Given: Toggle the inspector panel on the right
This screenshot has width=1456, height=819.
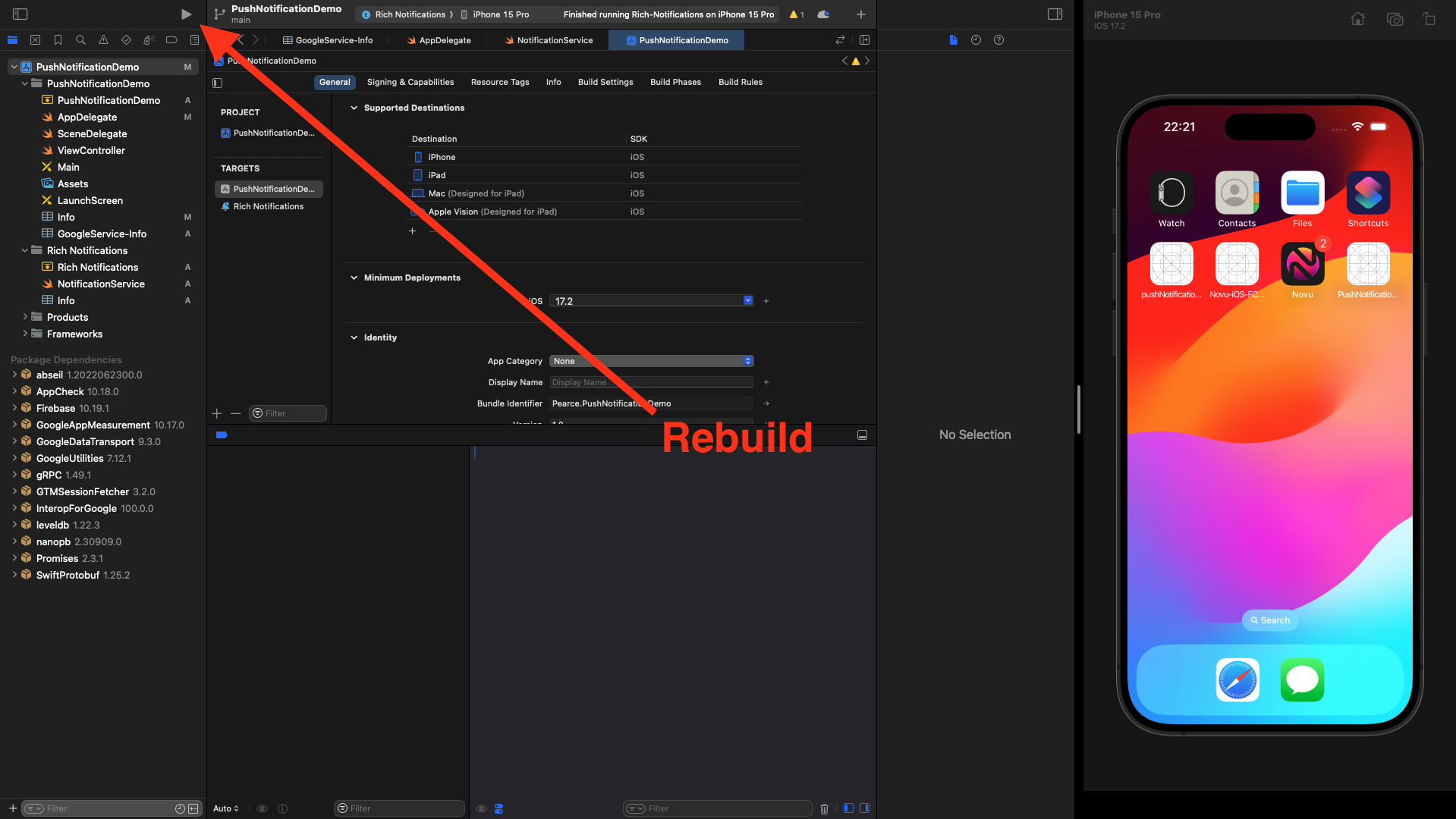Looking at the screenshot, I should point(1055,14).
